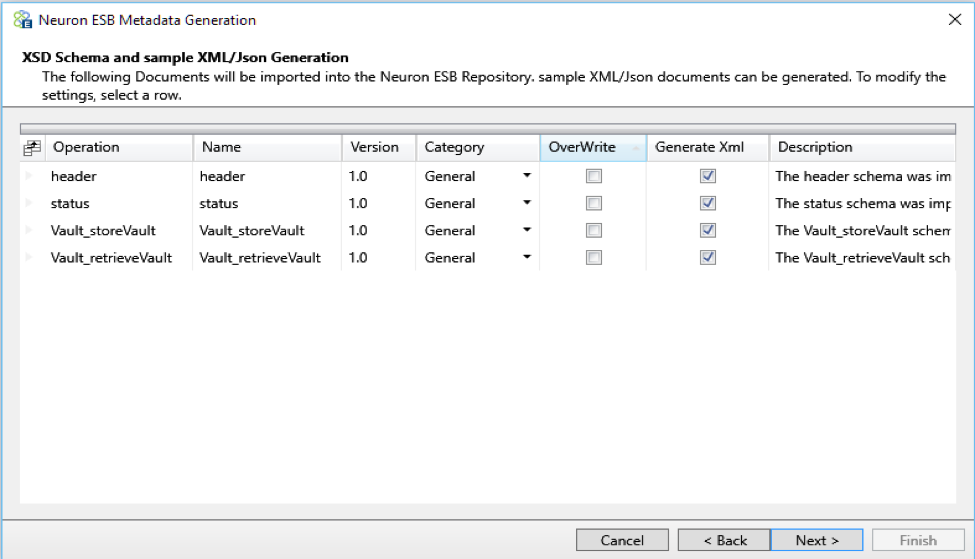Screen dimensions: 975x559
Task: Click the Neuron ESB app icon in title bar
Action: [x=23, y=20]
